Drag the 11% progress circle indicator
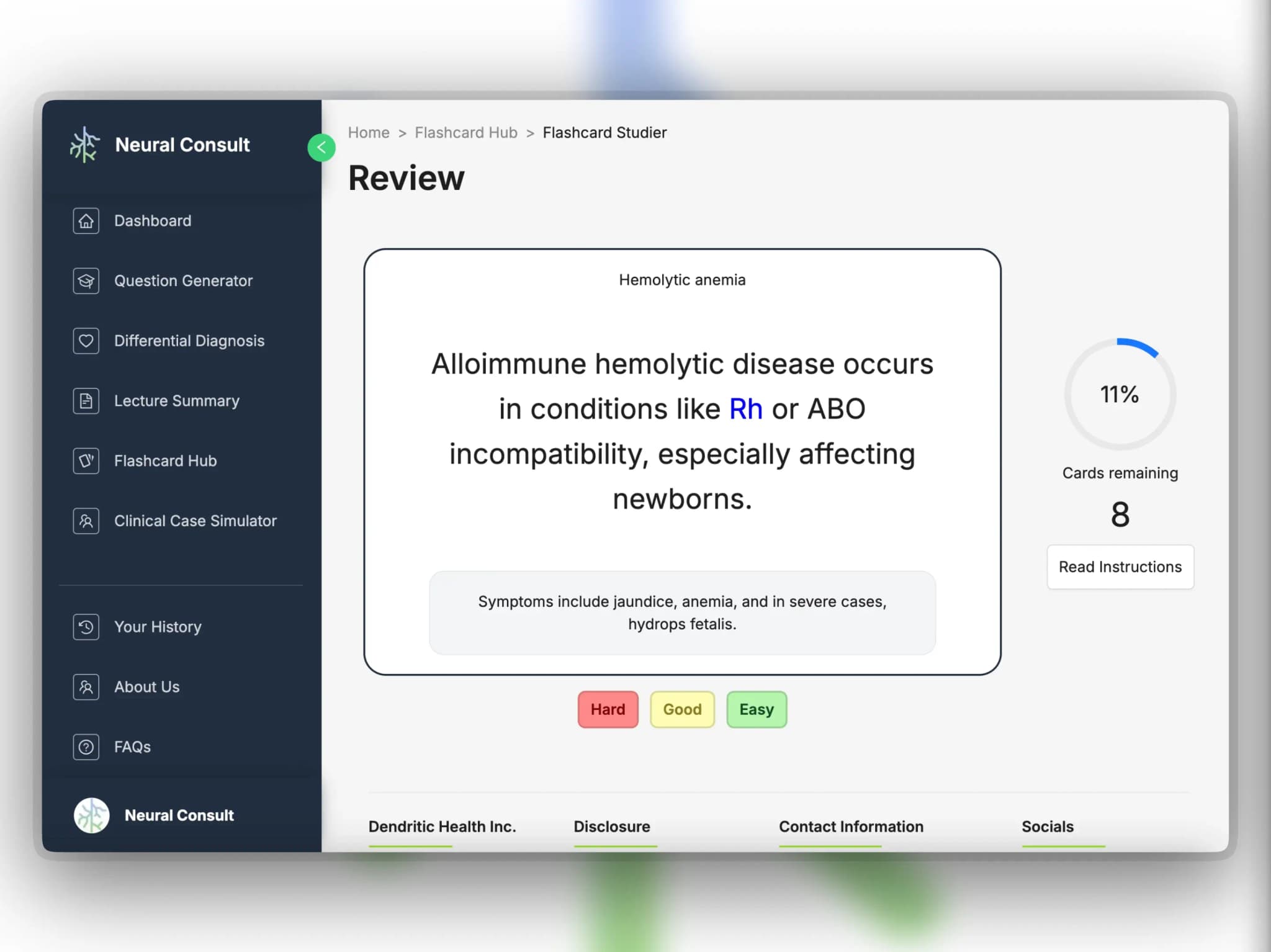 pyautogui.click(x=1120, y=392)
